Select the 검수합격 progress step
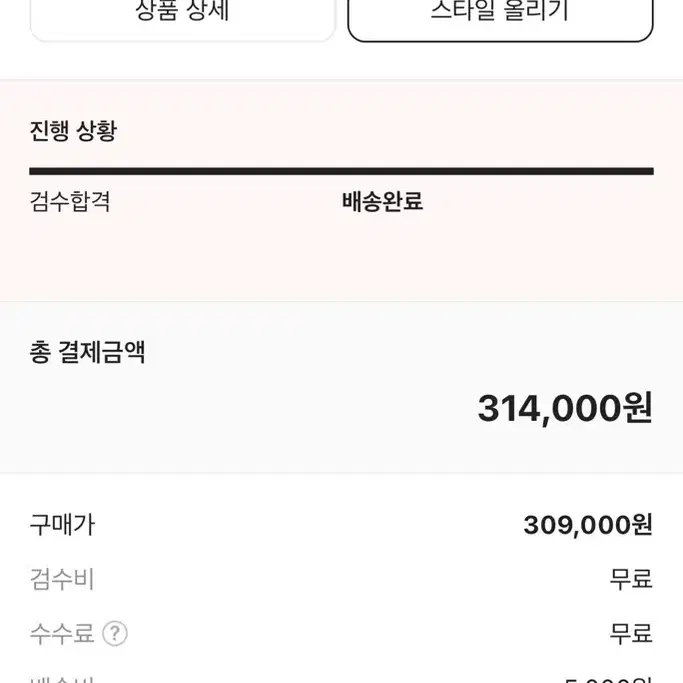683x683 pixels. [x=70, y=202]
